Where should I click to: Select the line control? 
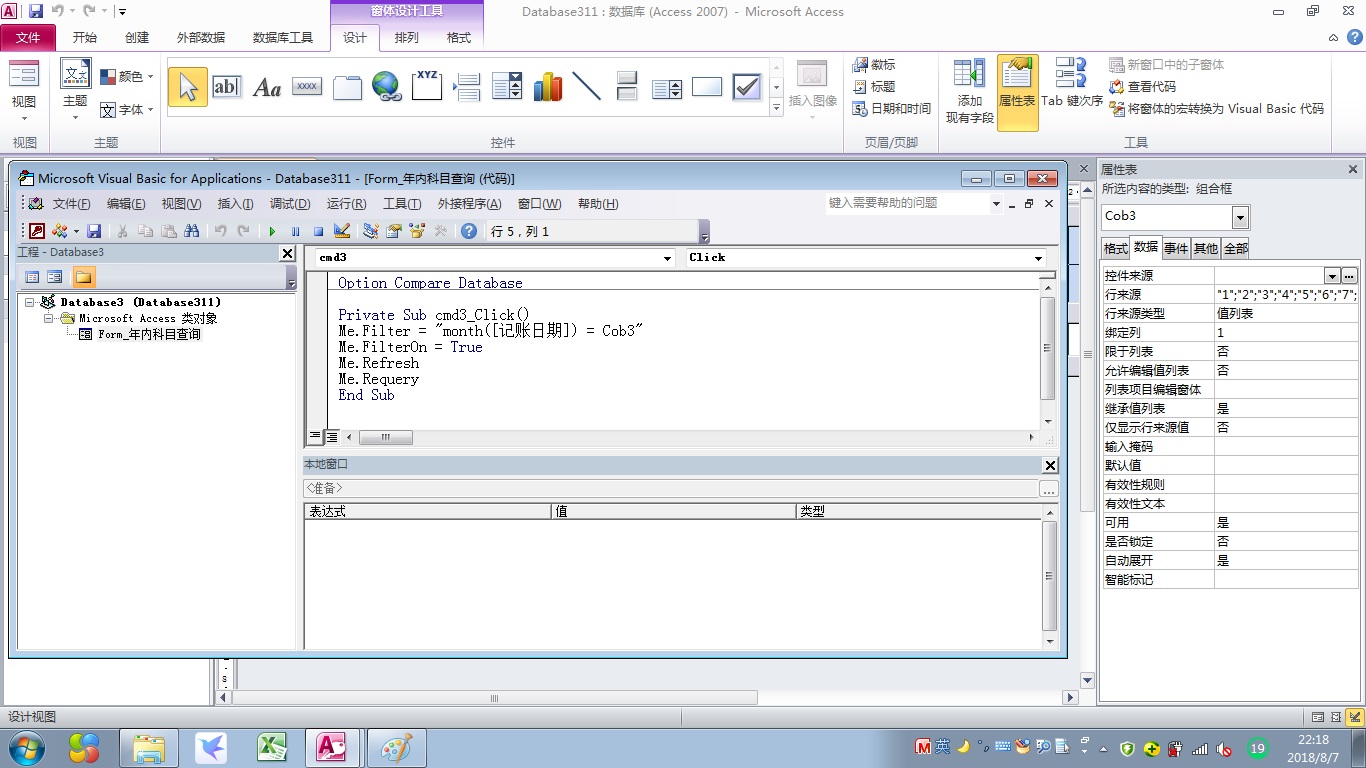tap(587, 87)
